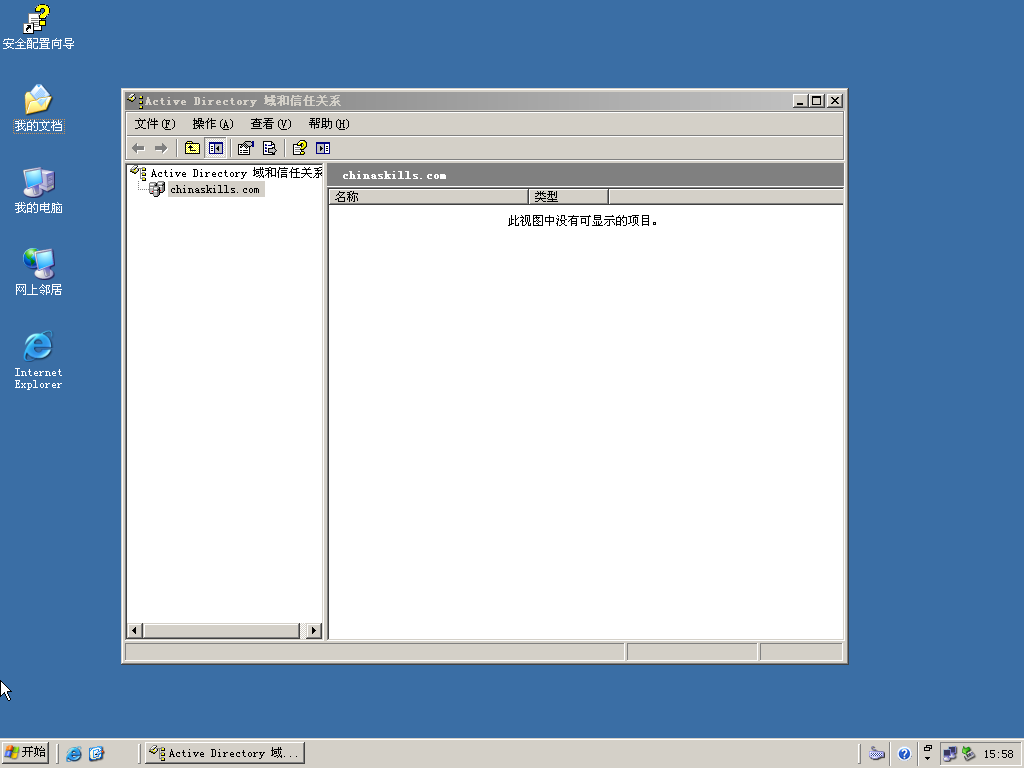Viewport: 1024px width, 768px height.
Task: Minimize the Active Directory window
Action: (x=801, y=101)
